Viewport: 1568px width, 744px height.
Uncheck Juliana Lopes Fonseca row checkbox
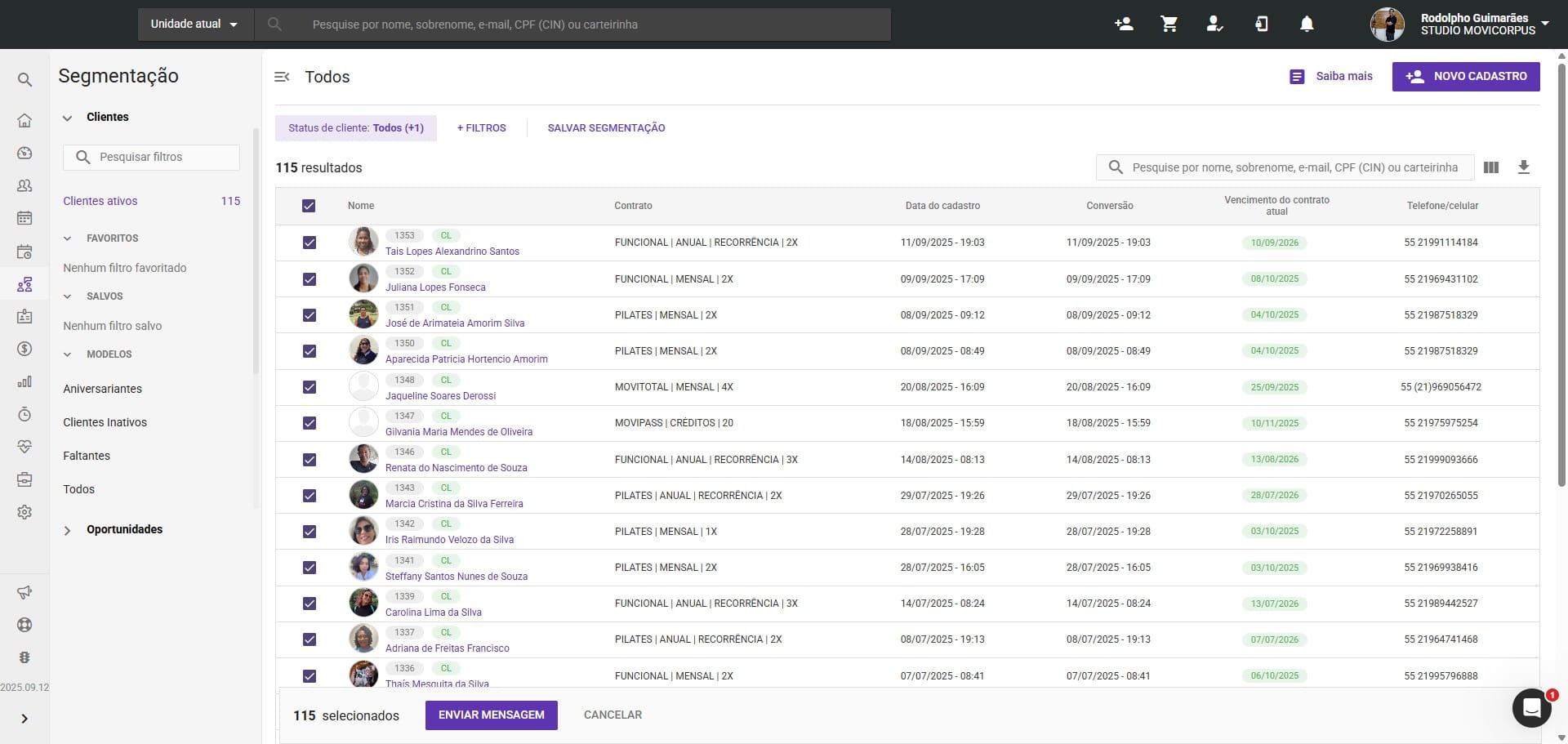310,279
